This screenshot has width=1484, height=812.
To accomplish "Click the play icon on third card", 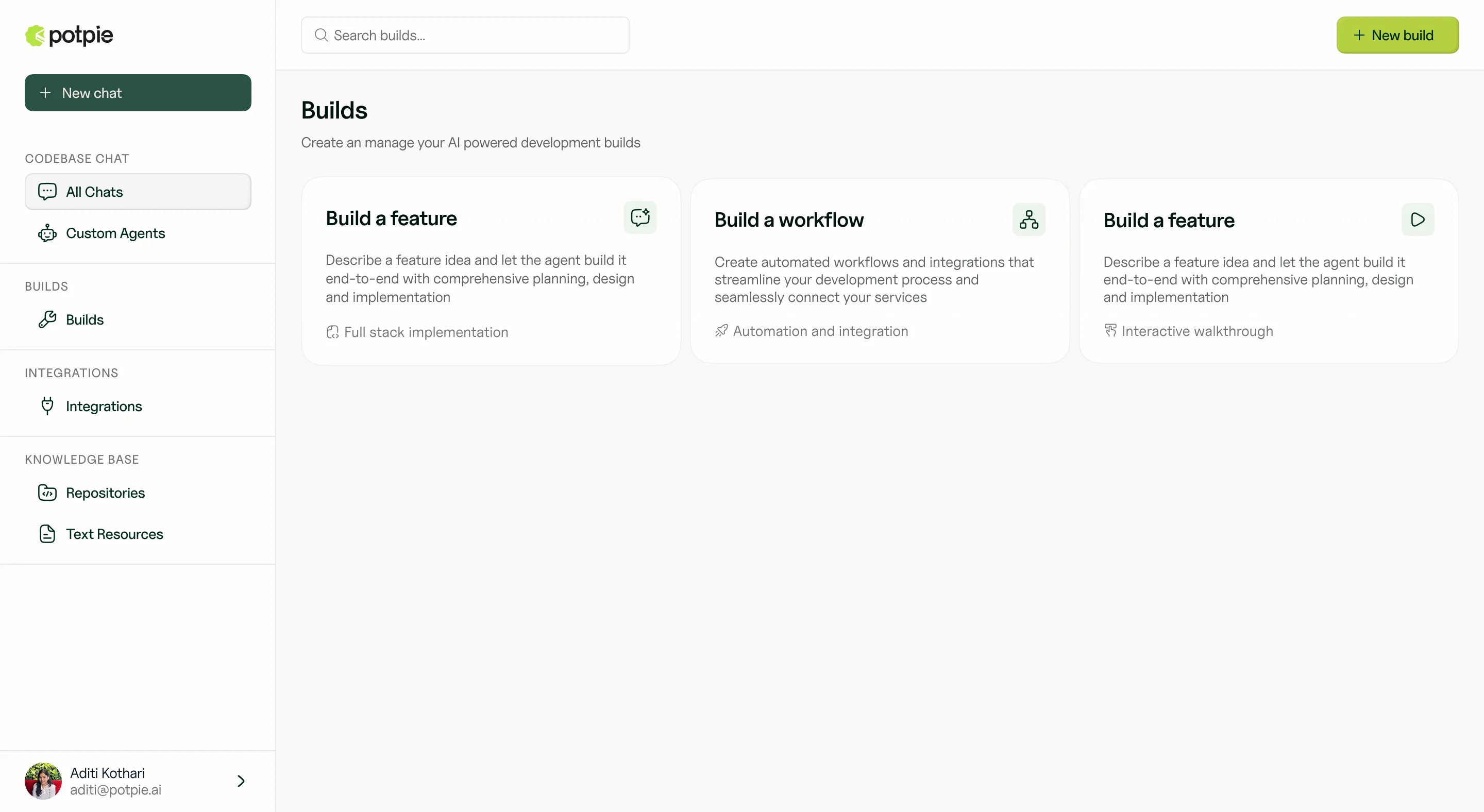I will tap(1418, 219).
